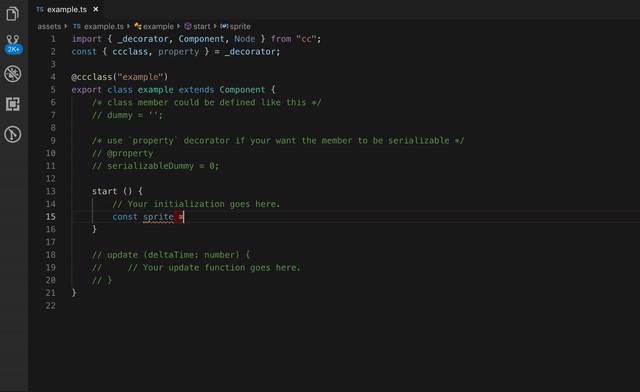The image size is (640, 392).
Task: Open the Explorer files view
Action: pos(12,13)
